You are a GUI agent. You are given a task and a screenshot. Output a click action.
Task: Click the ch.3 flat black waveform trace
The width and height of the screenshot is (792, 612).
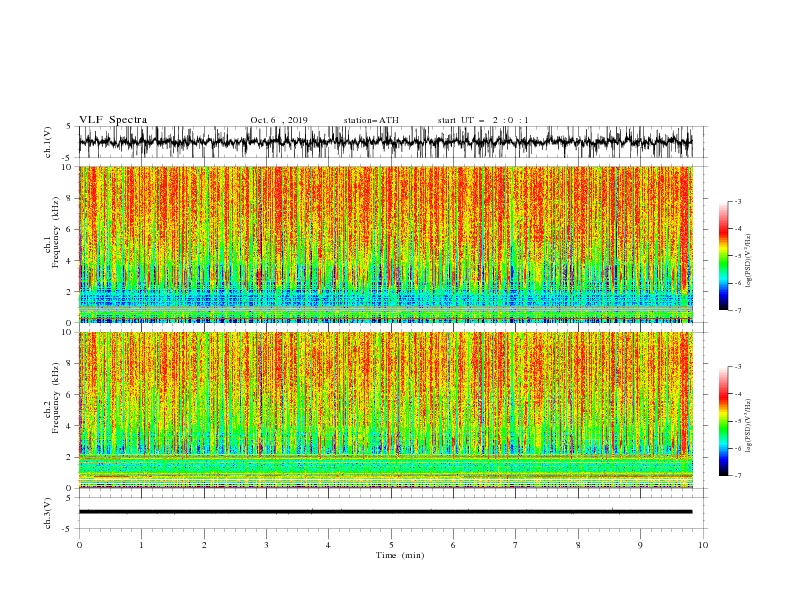click(x=385, y=512)
